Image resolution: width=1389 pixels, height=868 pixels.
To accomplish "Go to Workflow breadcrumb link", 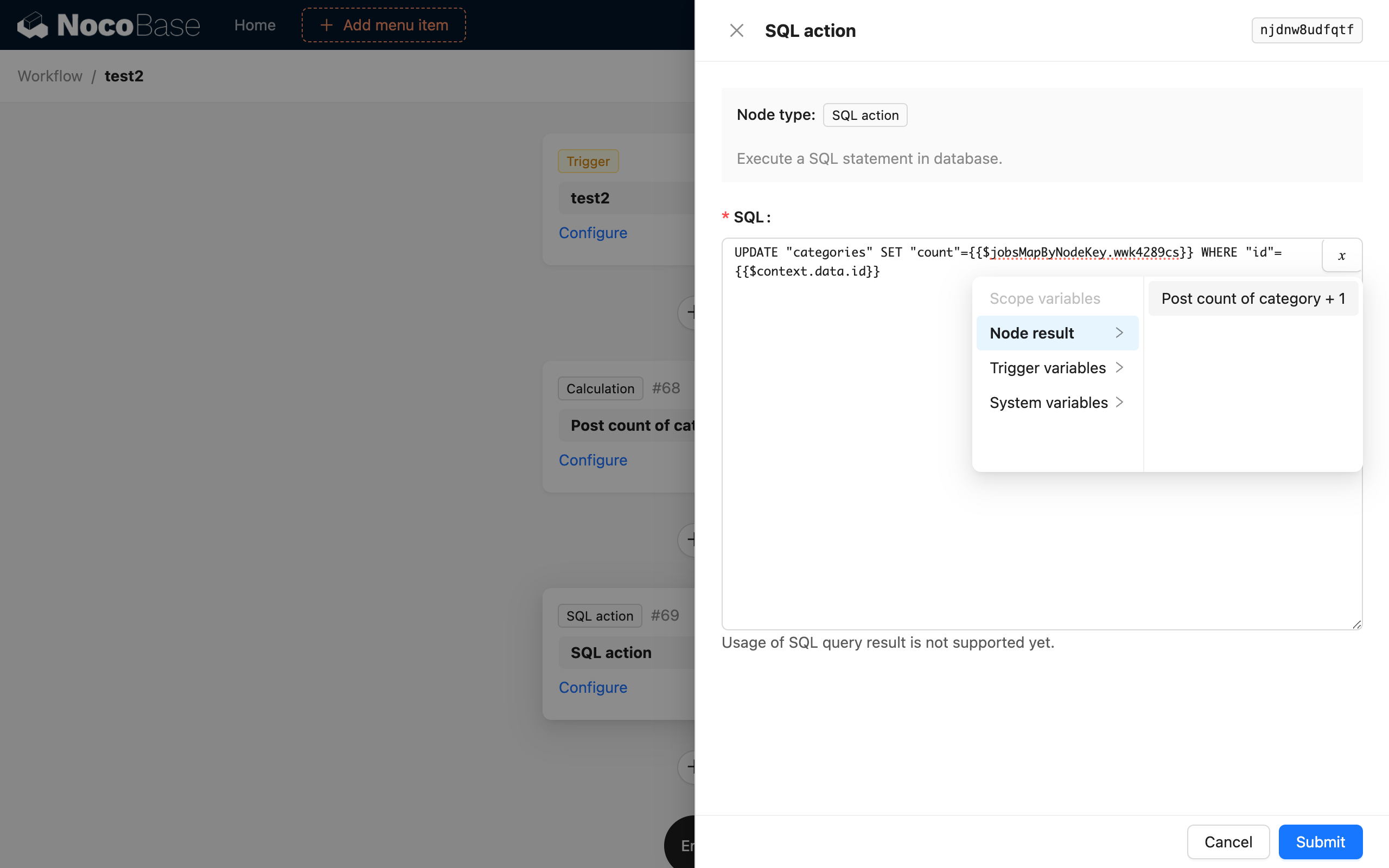I will coord(50,76).
